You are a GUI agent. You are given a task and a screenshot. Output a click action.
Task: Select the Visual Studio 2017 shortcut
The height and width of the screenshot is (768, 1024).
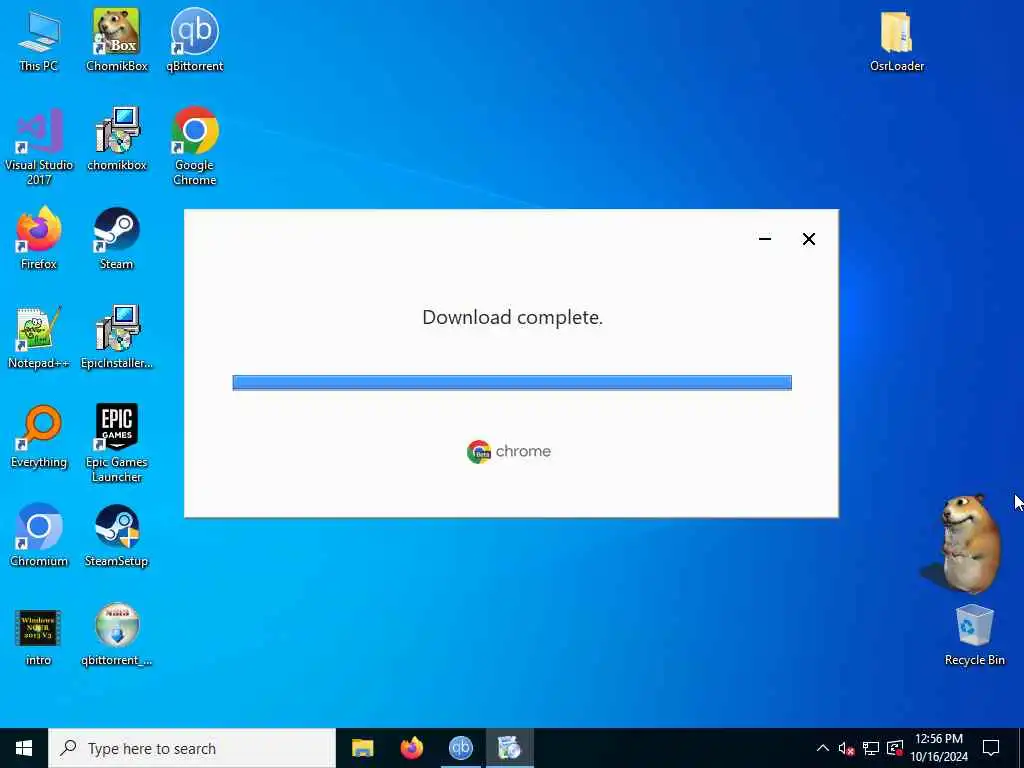tap(39, 146)
